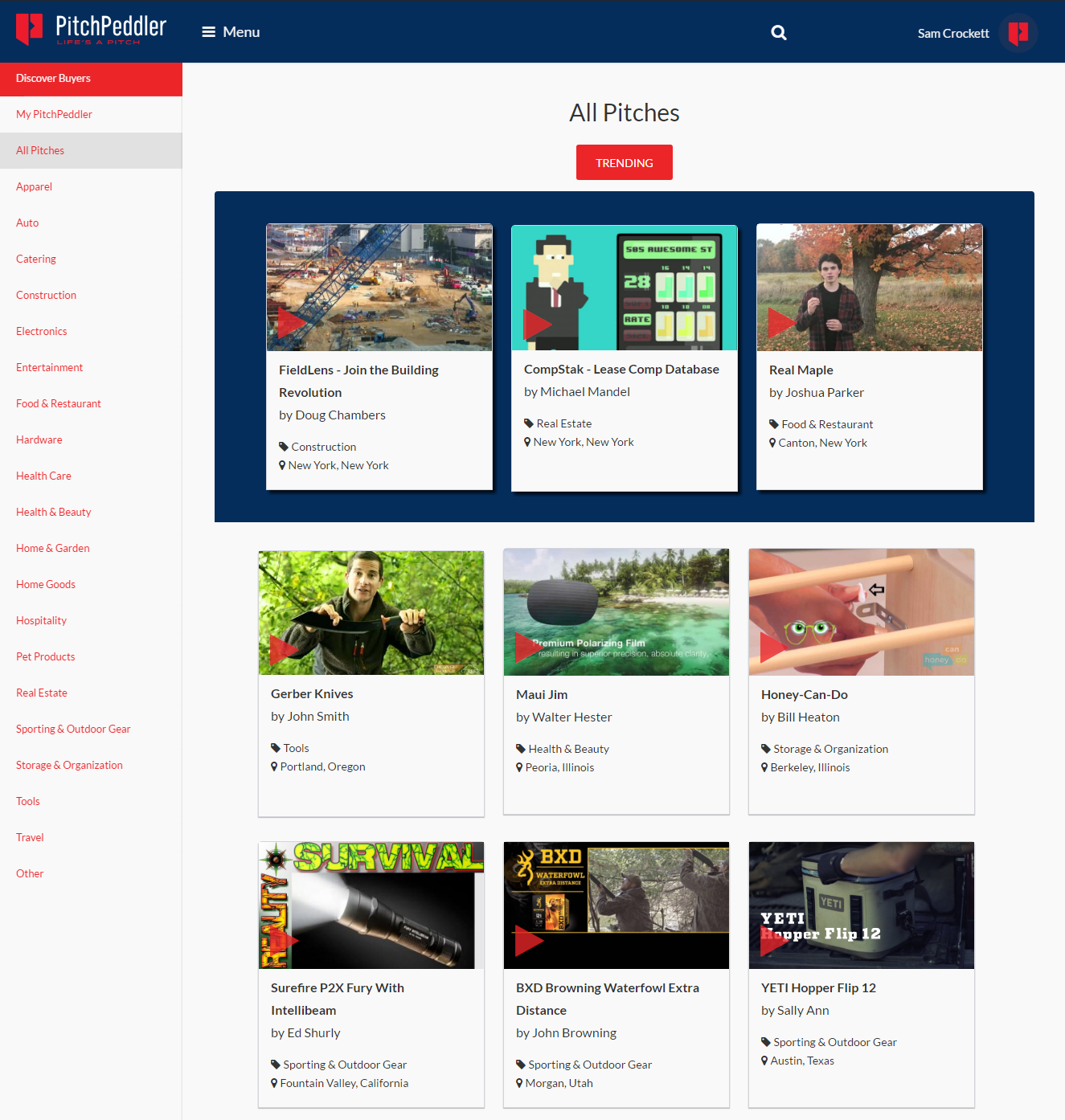
Task: Click tag icon on Real Maple card
Action: [x=774, y=424]
